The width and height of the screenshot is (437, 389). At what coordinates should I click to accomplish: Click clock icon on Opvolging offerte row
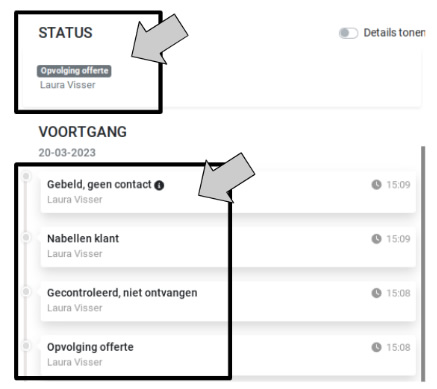coord(376,347)
